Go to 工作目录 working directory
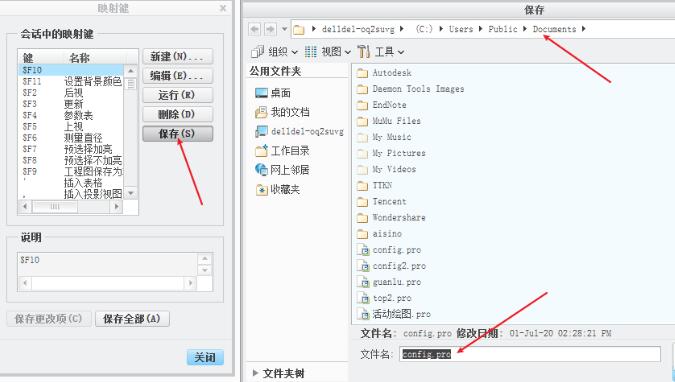Screen dimensions: 675x382 coord(282,150)
